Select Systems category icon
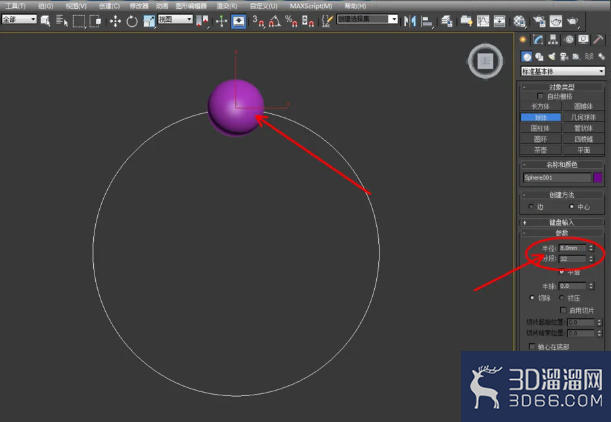Viewport: 611px width, 422px height. pyautogui.click(x=601, y=57)
